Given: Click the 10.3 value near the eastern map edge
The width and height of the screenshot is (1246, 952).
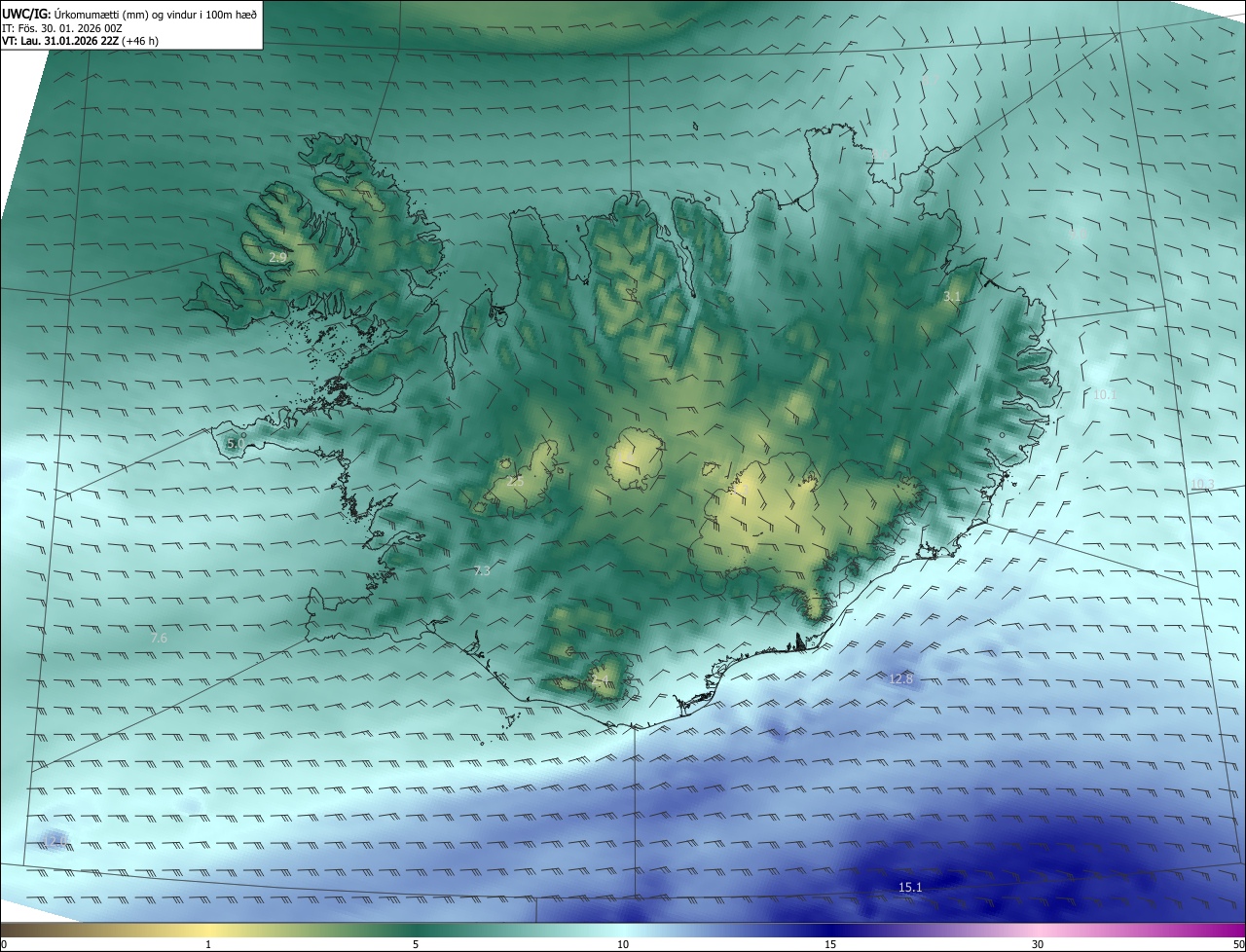Looking at the screenshot, I should click(1202, 484).
